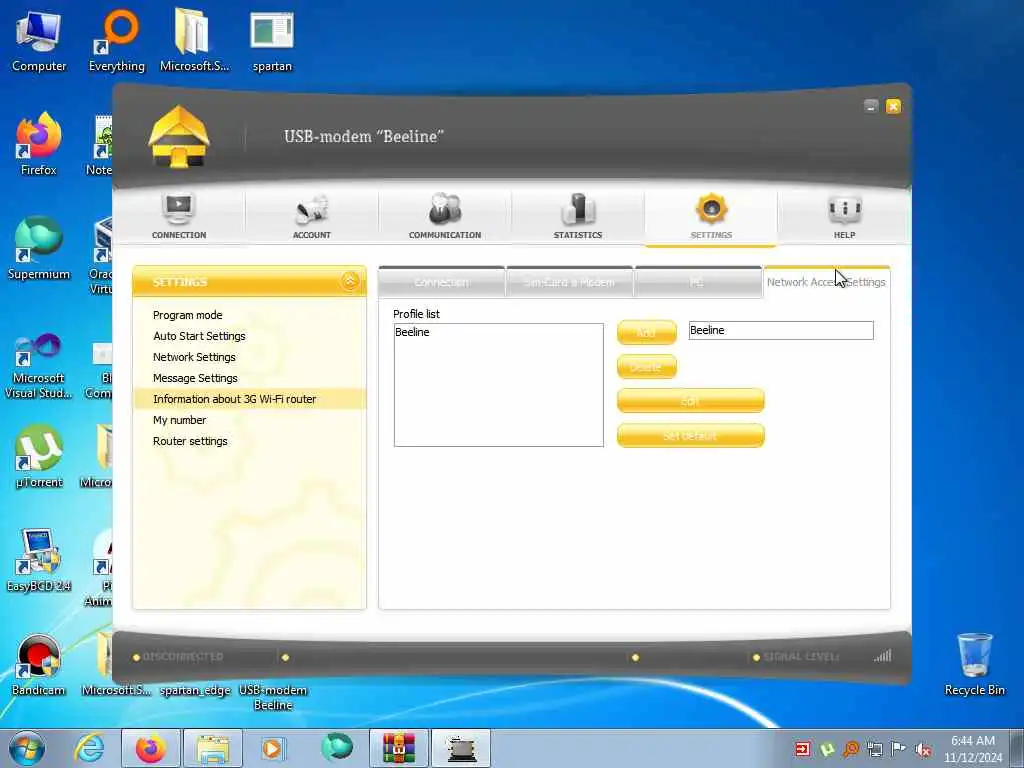Launch Internet Explorer from the taskbar
1024x768 pixels.
[89, 748]
